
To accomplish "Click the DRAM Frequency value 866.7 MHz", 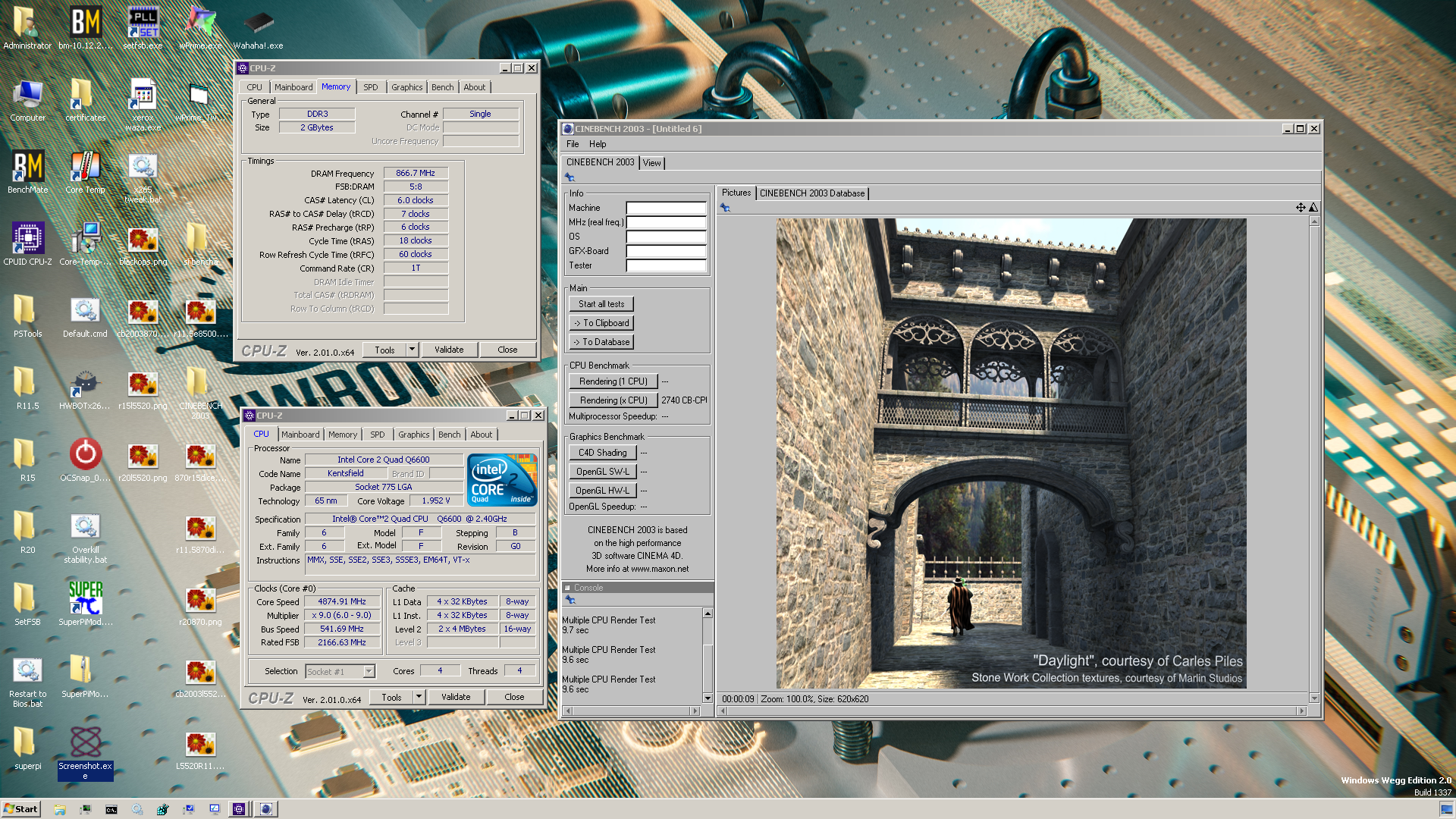I will (416, 173).
